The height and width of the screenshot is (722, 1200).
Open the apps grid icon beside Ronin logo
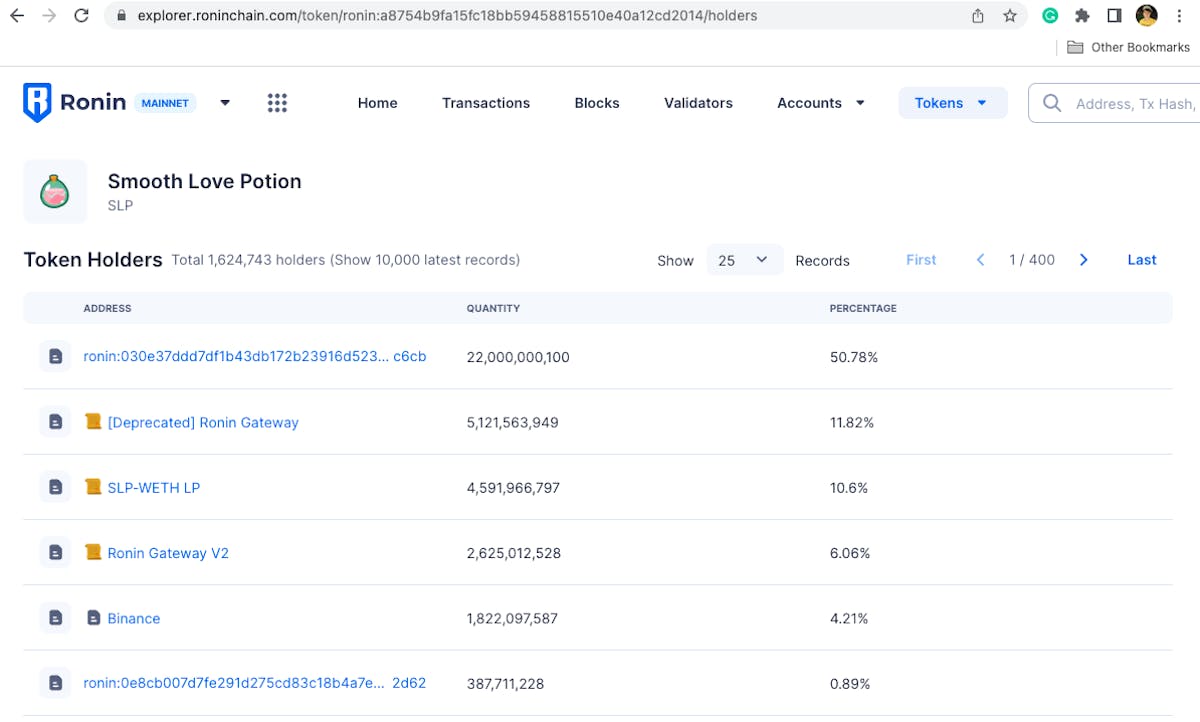tap(277, 102)
